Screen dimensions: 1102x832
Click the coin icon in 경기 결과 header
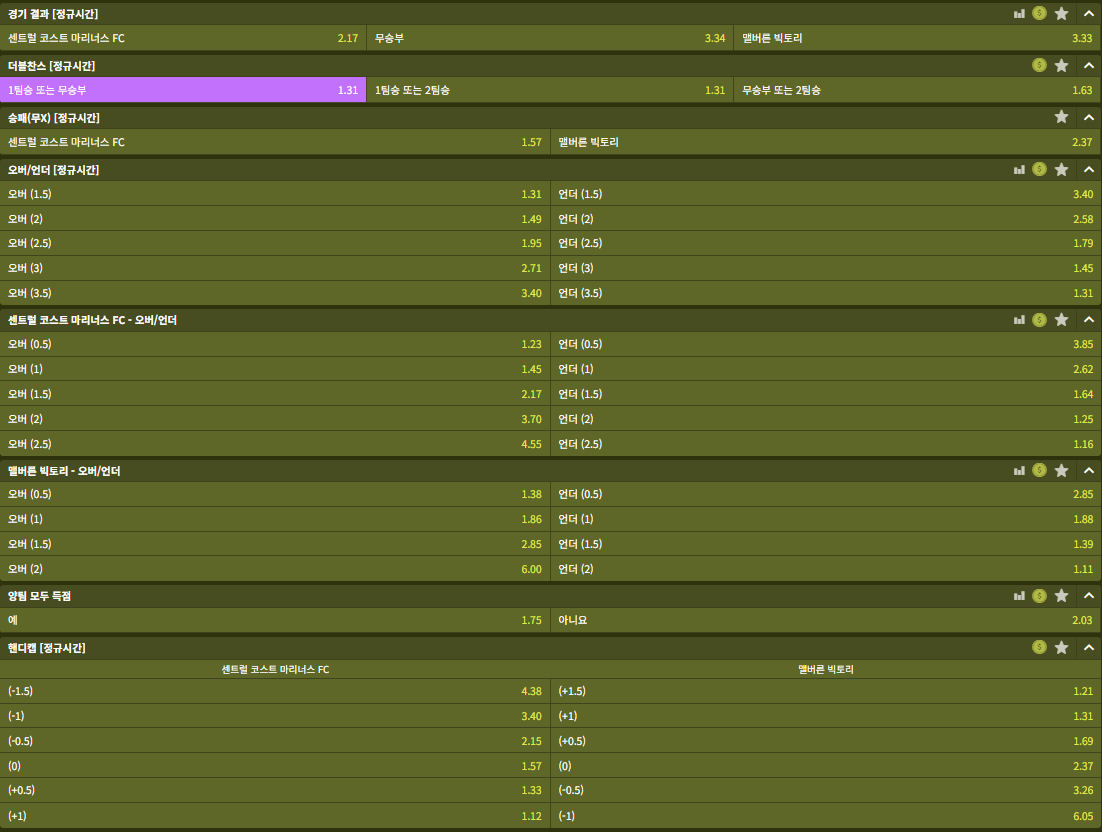1040,14
